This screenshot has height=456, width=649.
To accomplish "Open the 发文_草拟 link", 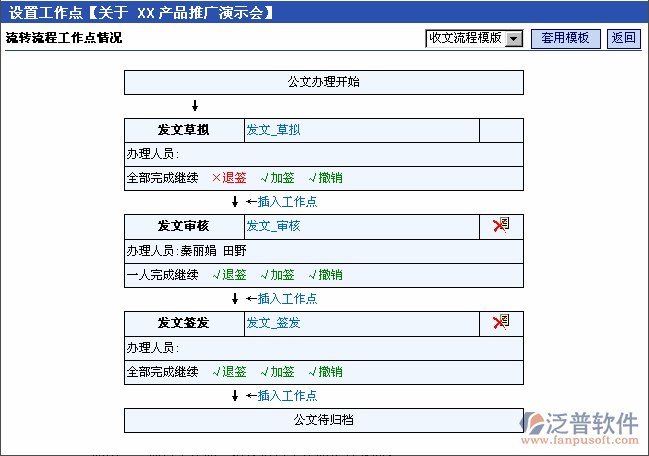I will coord(273,130).
